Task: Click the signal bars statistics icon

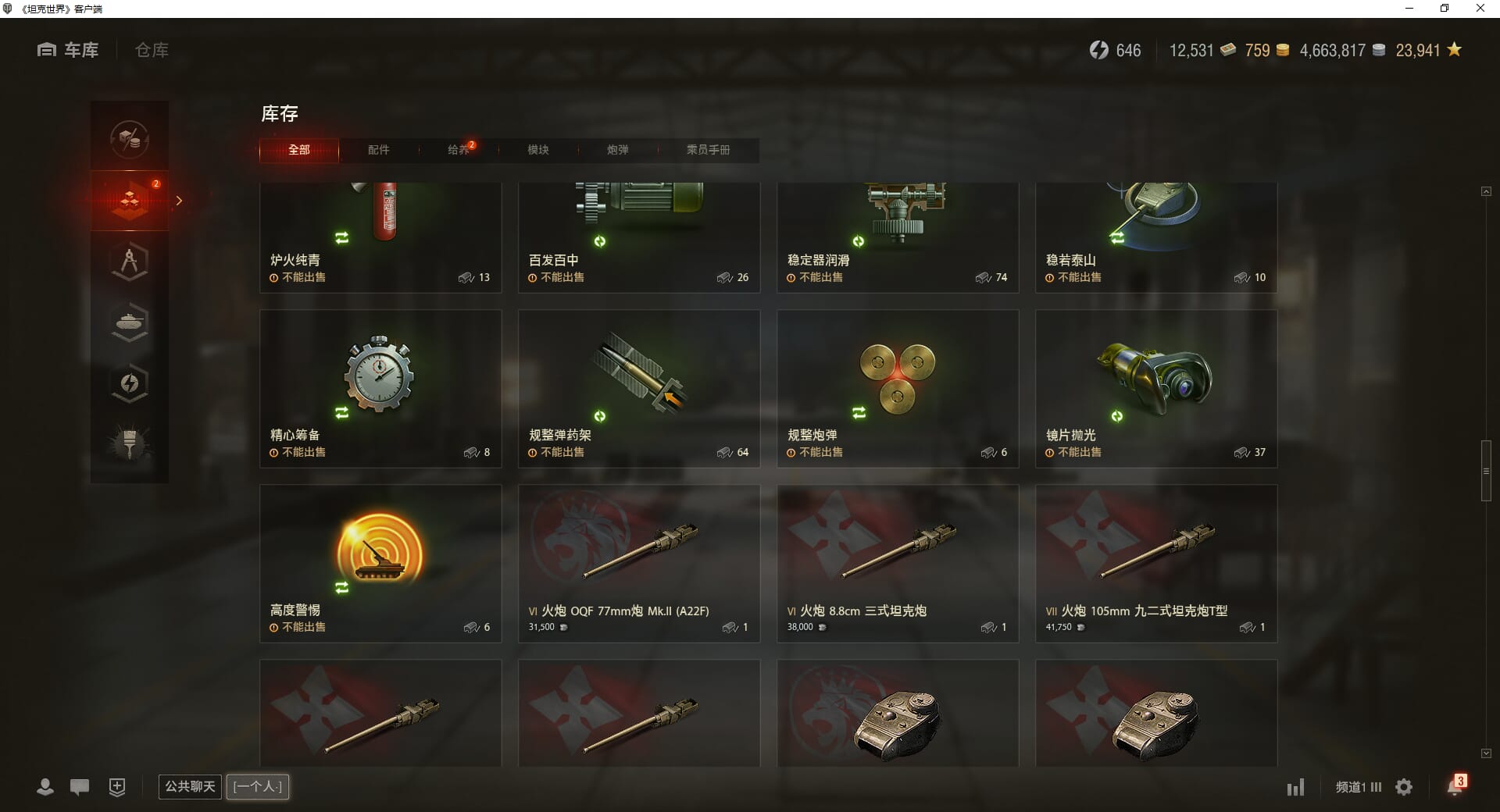Action: click(x=1296, y=787)
